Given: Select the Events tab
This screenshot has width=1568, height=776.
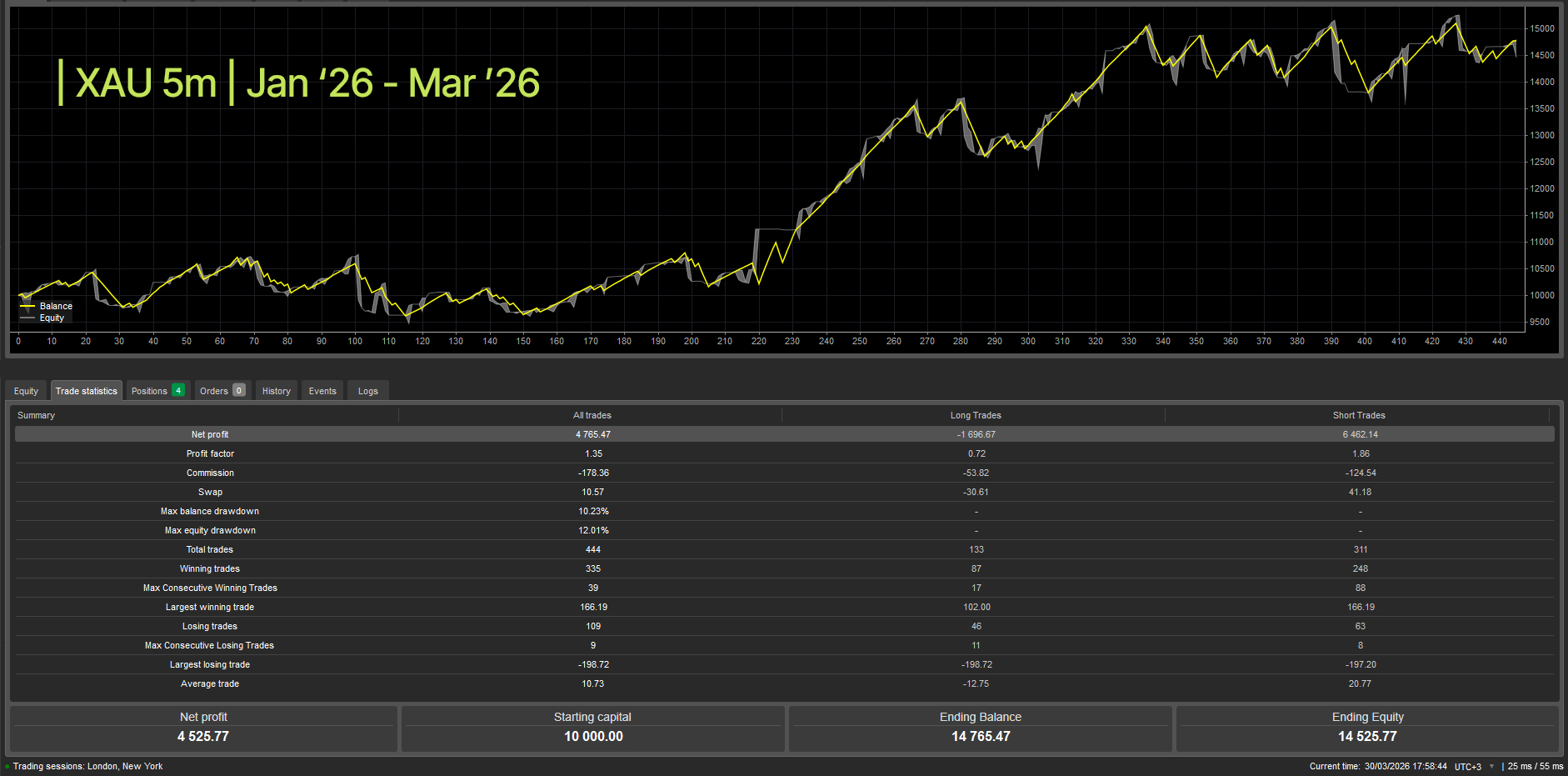Looking at the screenshot, I should (322, 390).
